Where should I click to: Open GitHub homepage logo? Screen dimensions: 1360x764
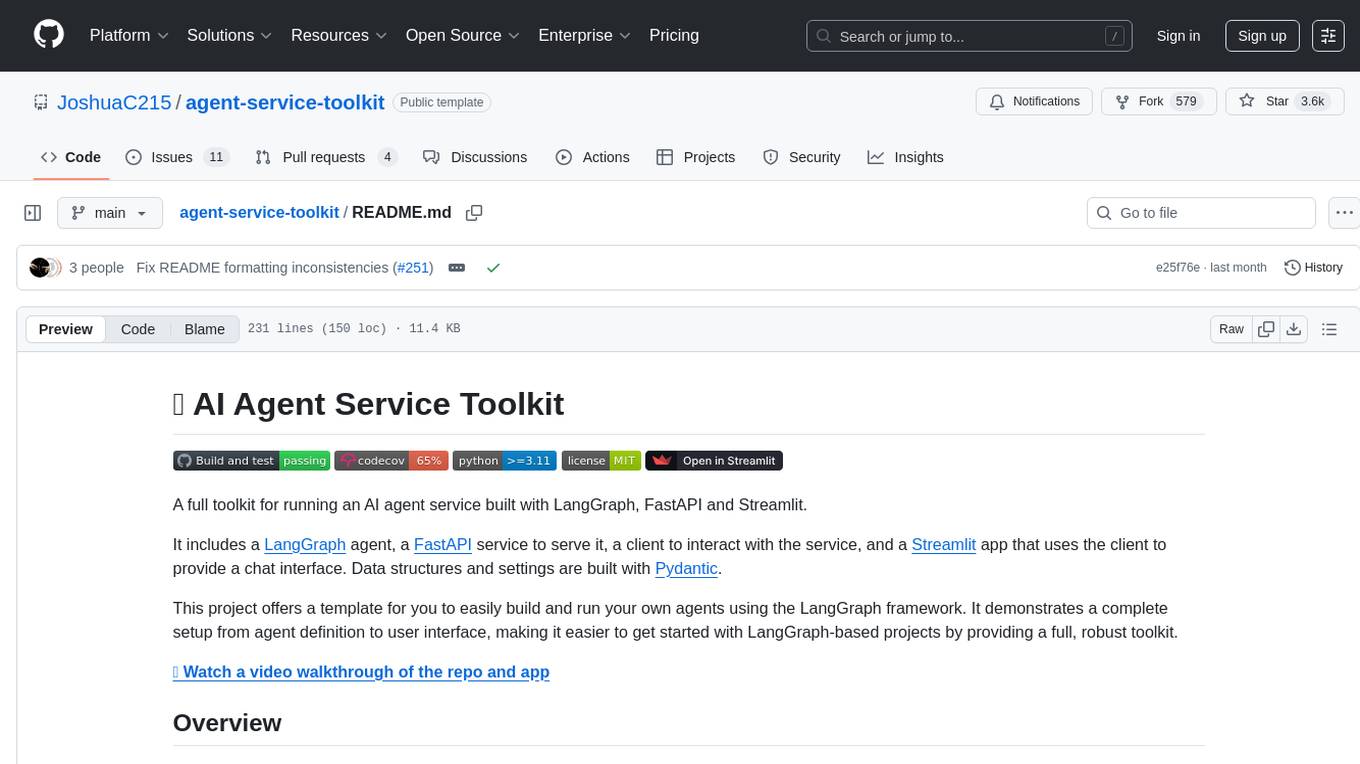[49, 35]
